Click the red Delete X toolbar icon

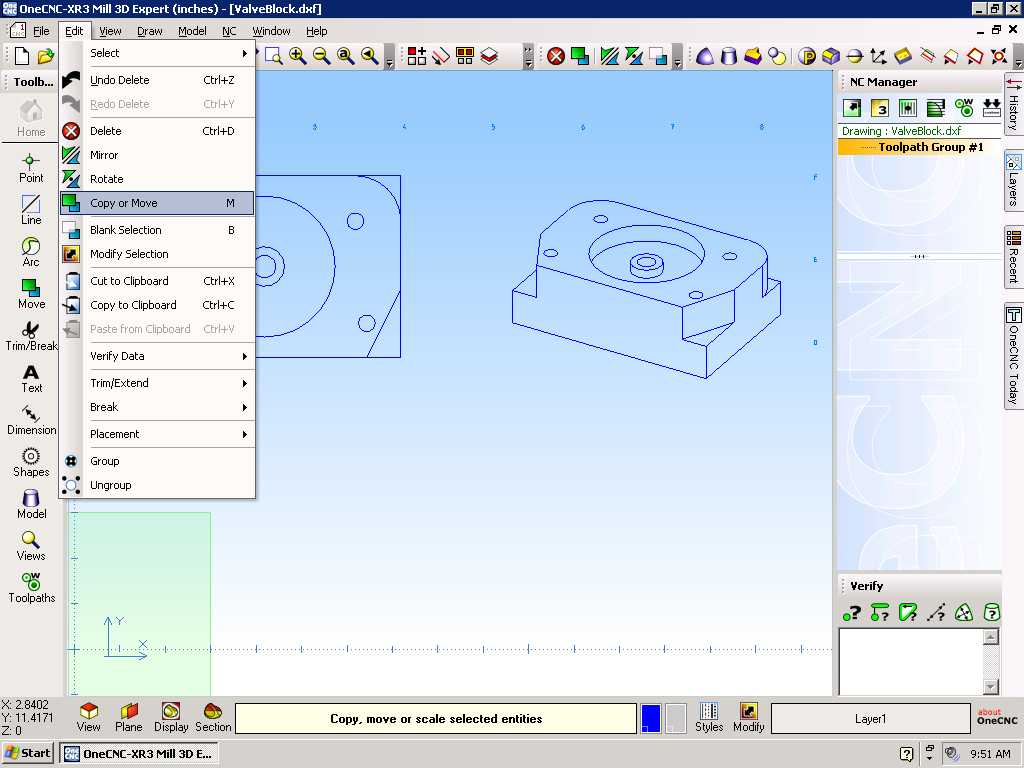[556, 56]
